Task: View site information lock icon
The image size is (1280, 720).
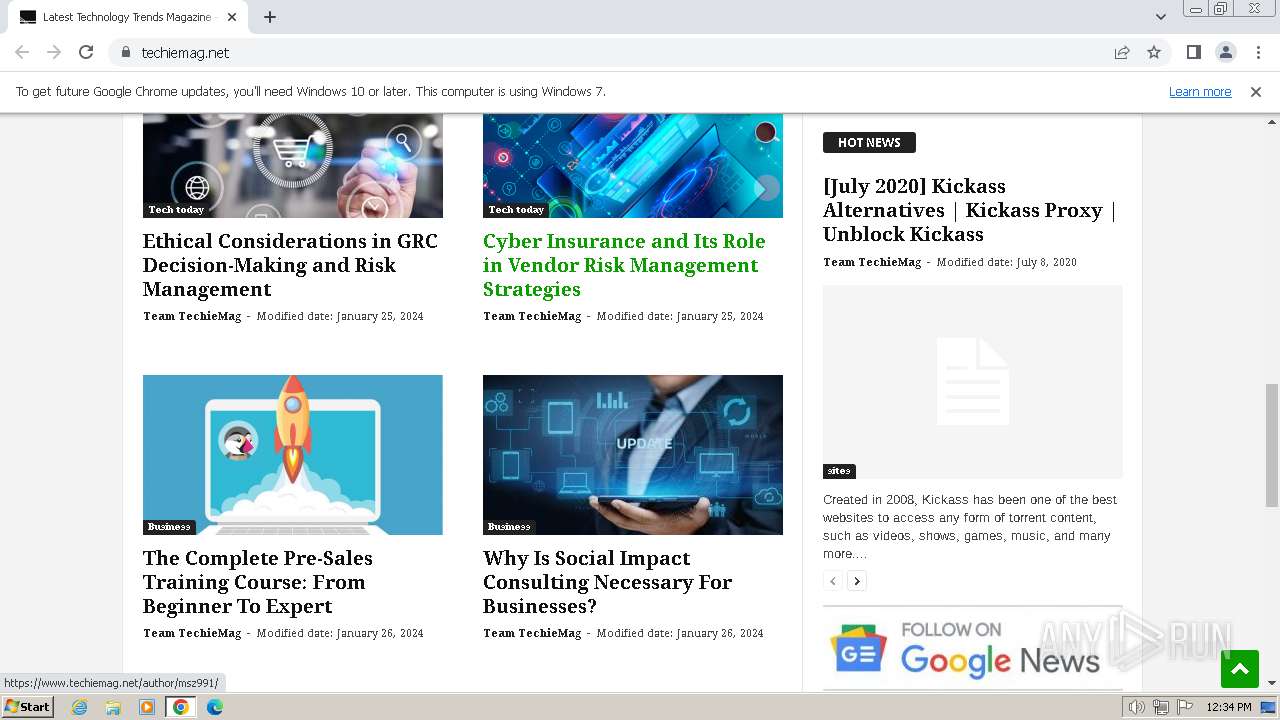Action: [x=125, y=52]
